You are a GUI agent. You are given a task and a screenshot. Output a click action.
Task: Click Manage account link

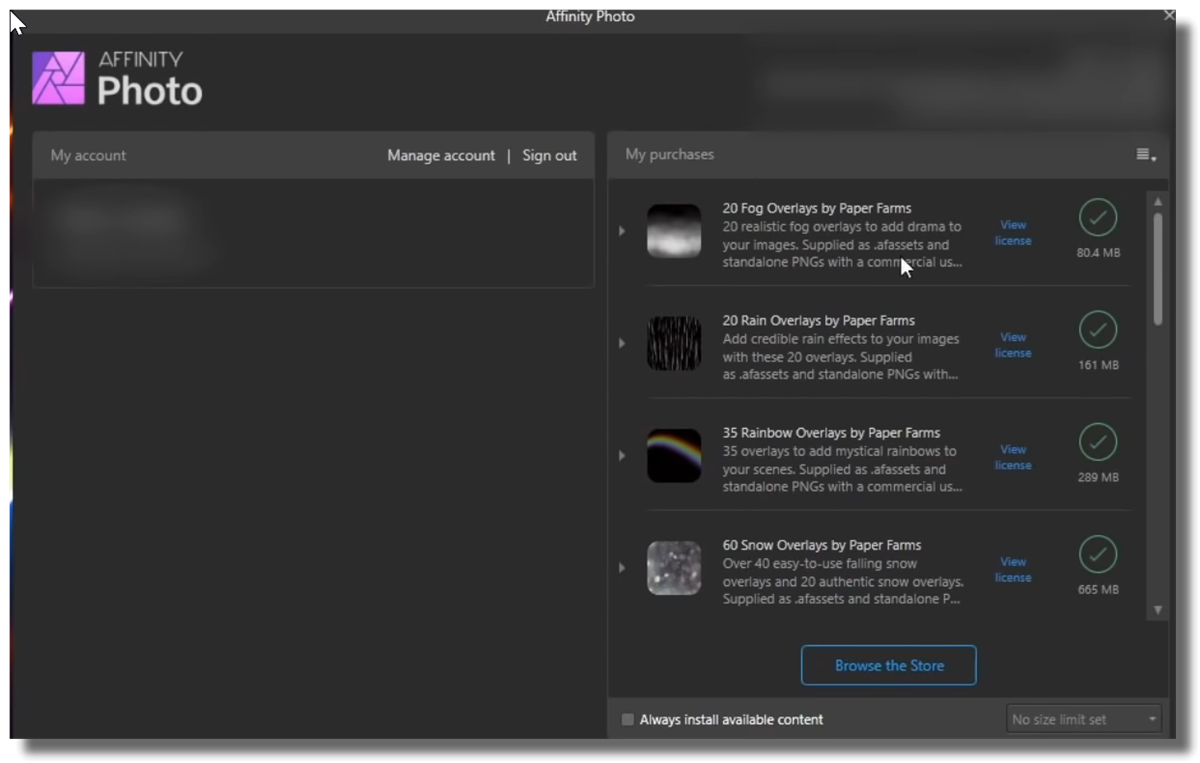point(441,155)
